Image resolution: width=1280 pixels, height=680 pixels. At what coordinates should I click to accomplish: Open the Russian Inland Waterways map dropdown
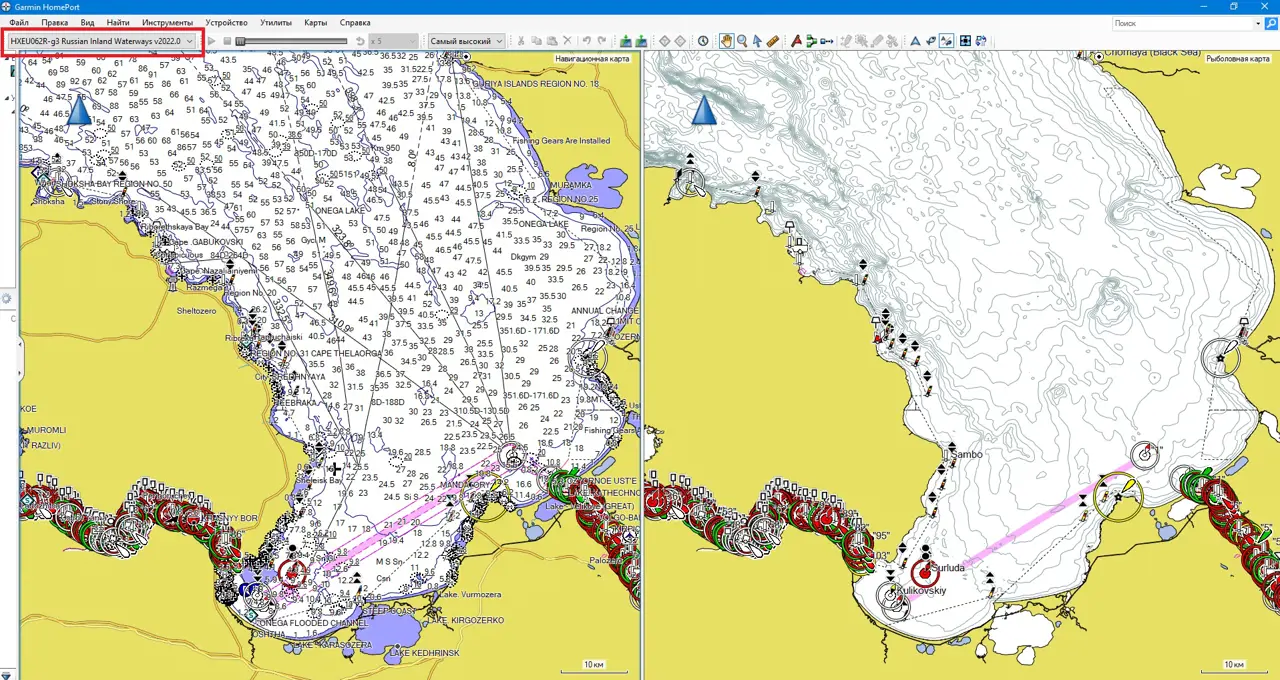tap(101, 41)
